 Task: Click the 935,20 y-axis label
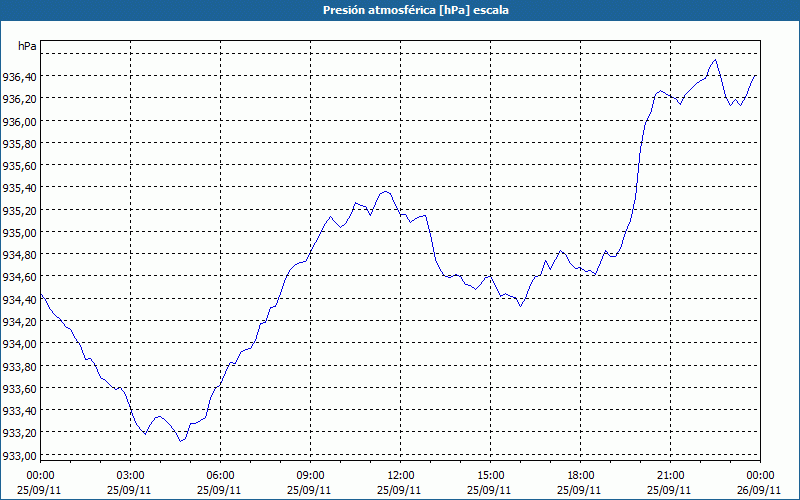[x=19, y=211]
